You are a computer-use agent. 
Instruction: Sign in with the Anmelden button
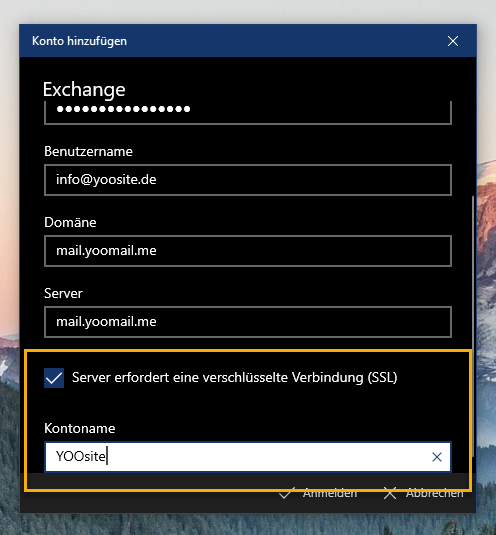[318, 493]
